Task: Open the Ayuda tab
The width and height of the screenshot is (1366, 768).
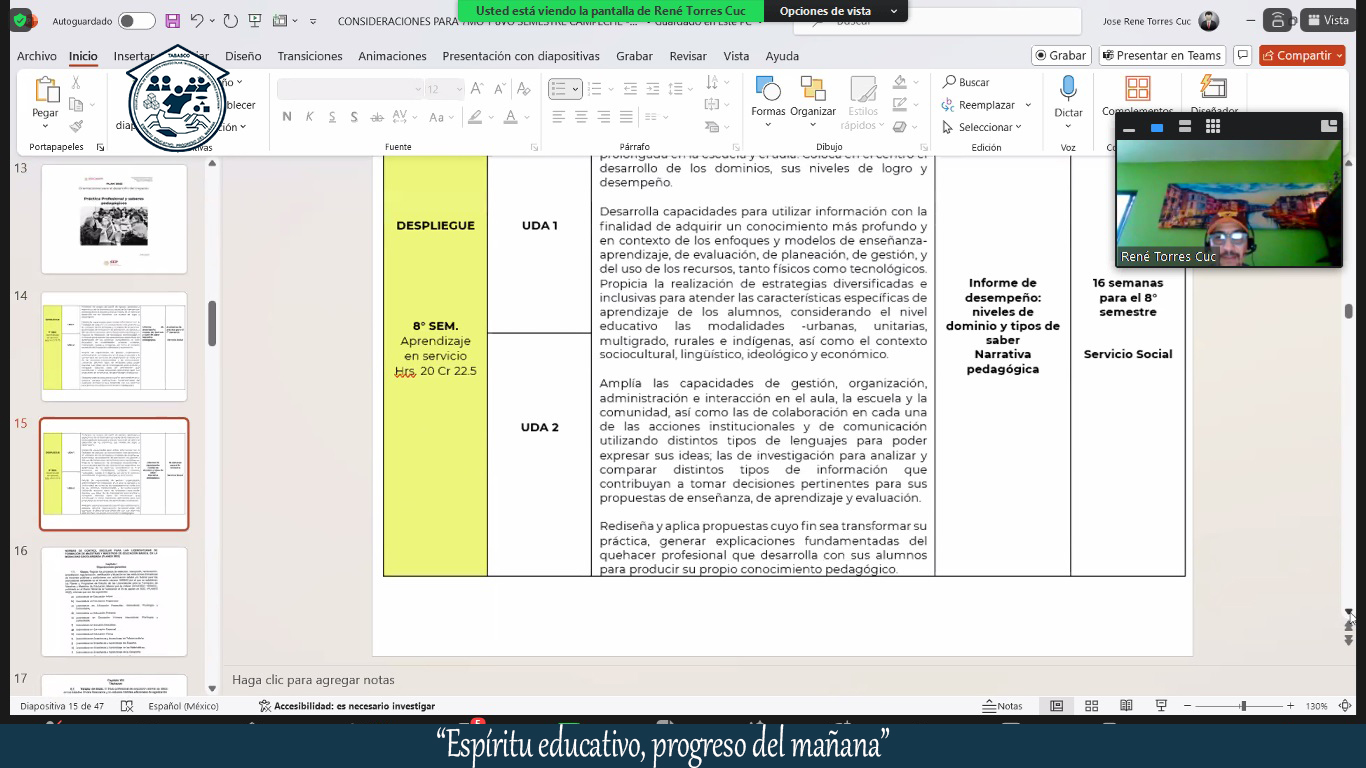Action: click(x=782, y=56)
